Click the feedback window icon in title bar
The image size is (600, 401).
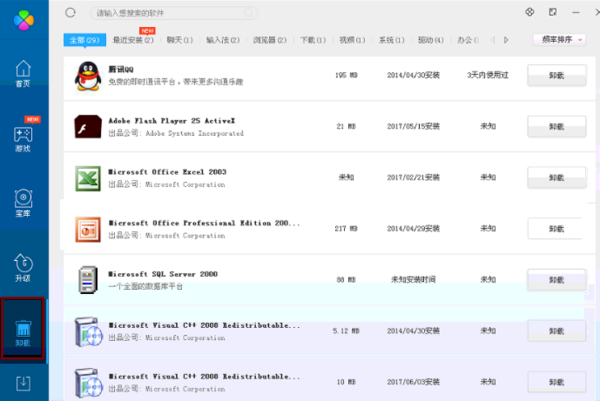[553, 12]
